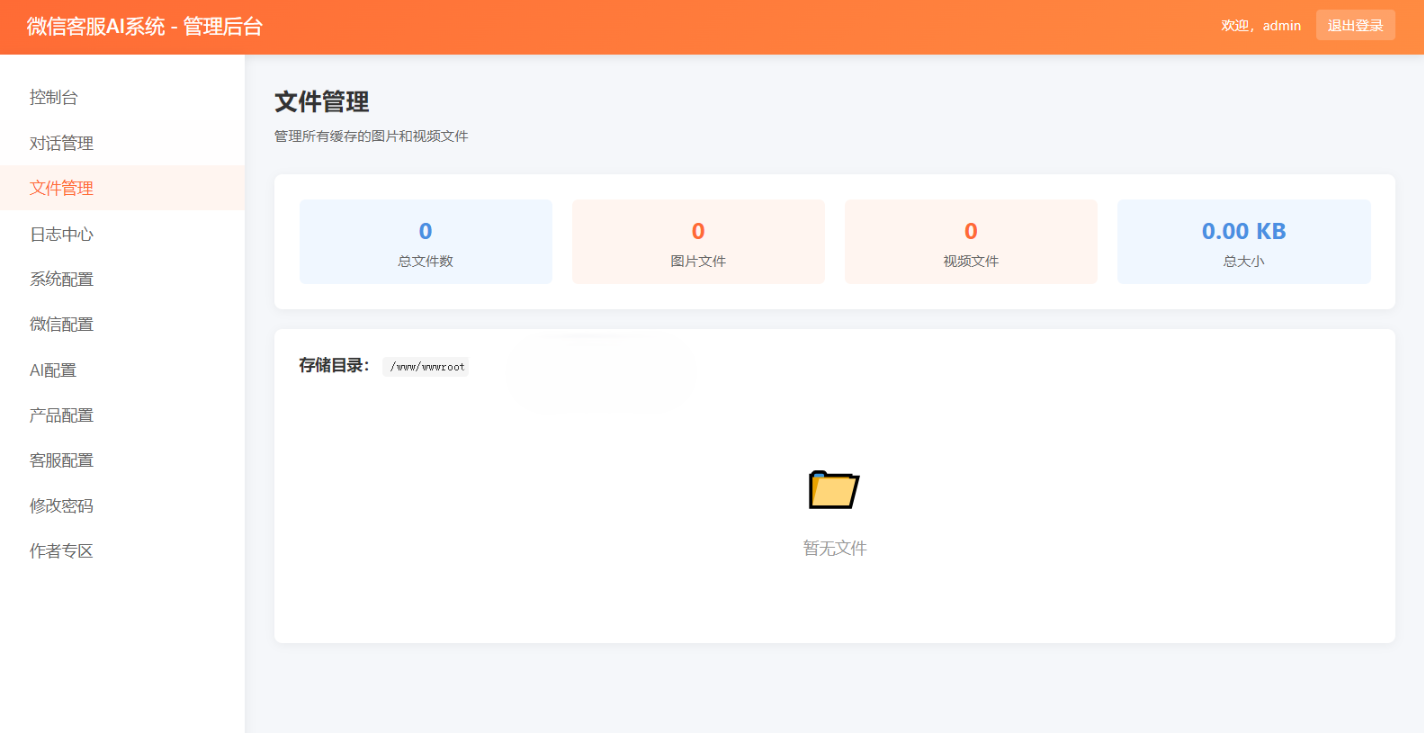The image size is (1424, 733).
Task: Visit 作者专区 in sidebar
Action: coord(61,551)
